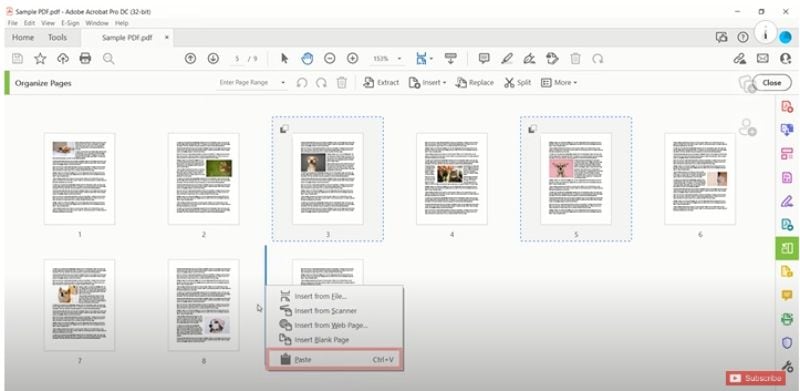The height and width of the screenshot is (391, 800).
Task: Click the stamp tool icon
Action: 552,59
